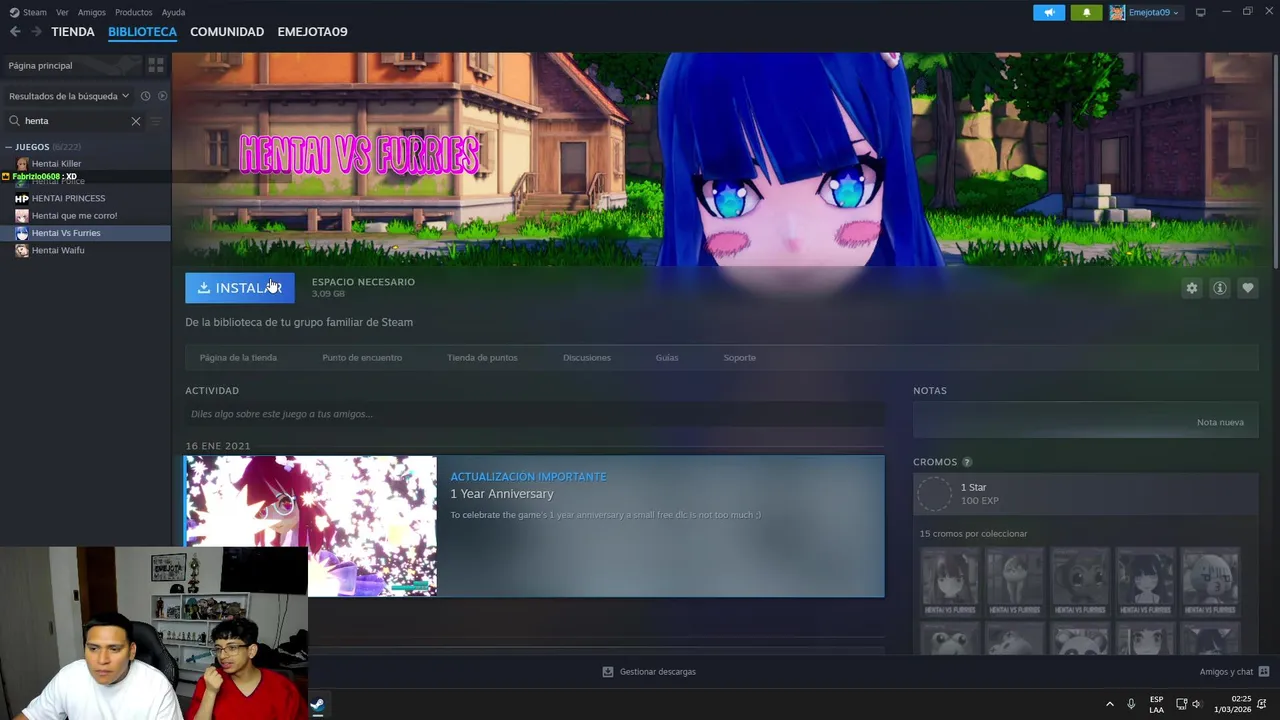Open the 1 Star badge entry

coord(1085,494)
